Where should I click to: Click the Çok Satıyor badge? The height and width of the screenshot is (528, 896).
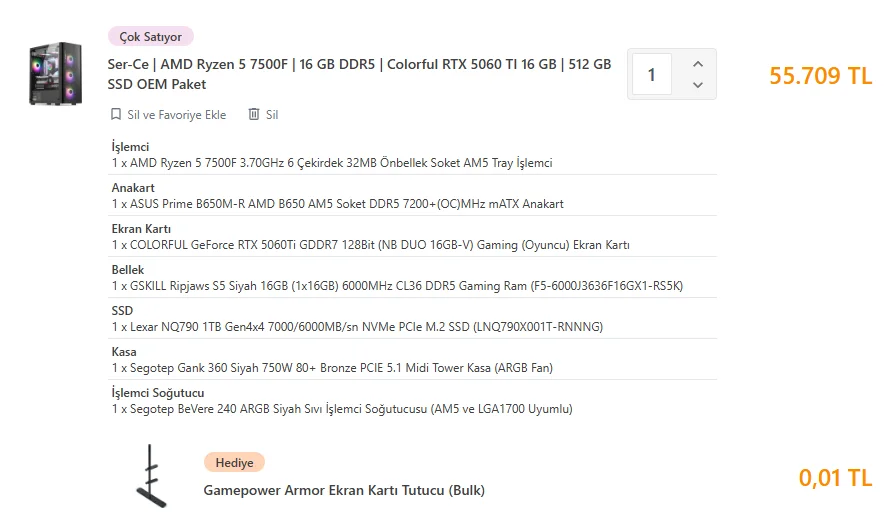[x=151, y=37]
